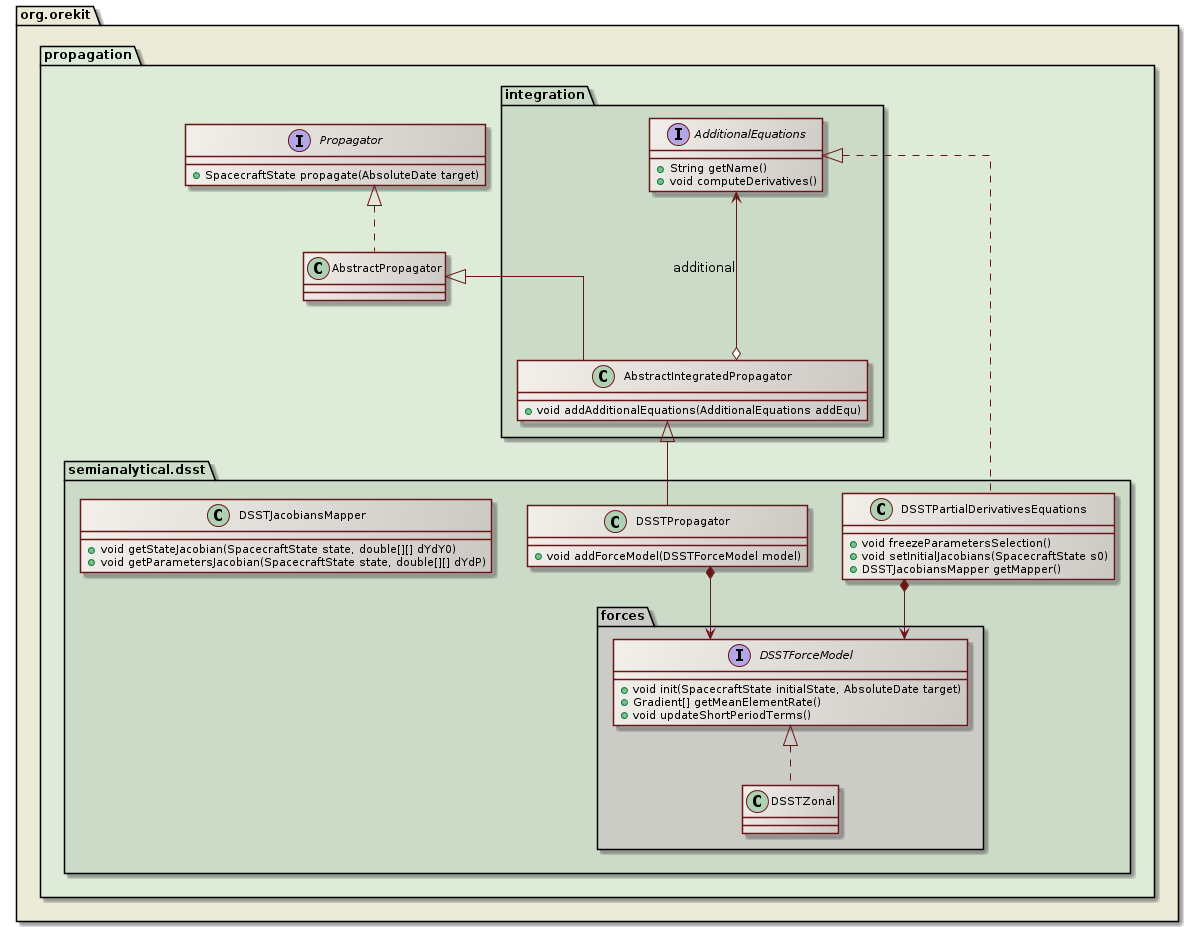The image size is (1194, 927).
Task: Select the class icon on DSSTPartialDerivativesEquations
Action: click(x=880, y=509)
